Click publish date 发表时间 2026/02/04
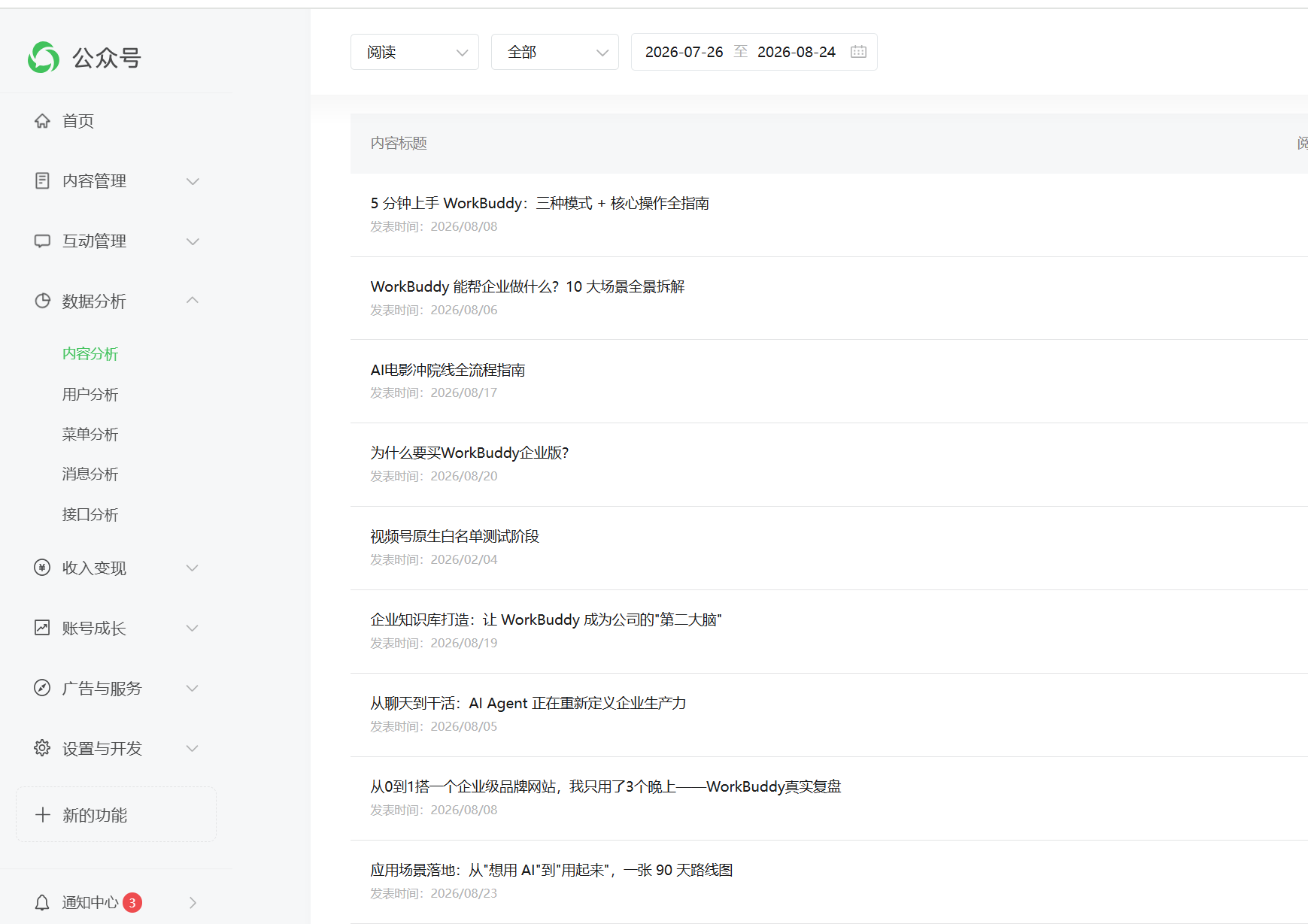 434,559
